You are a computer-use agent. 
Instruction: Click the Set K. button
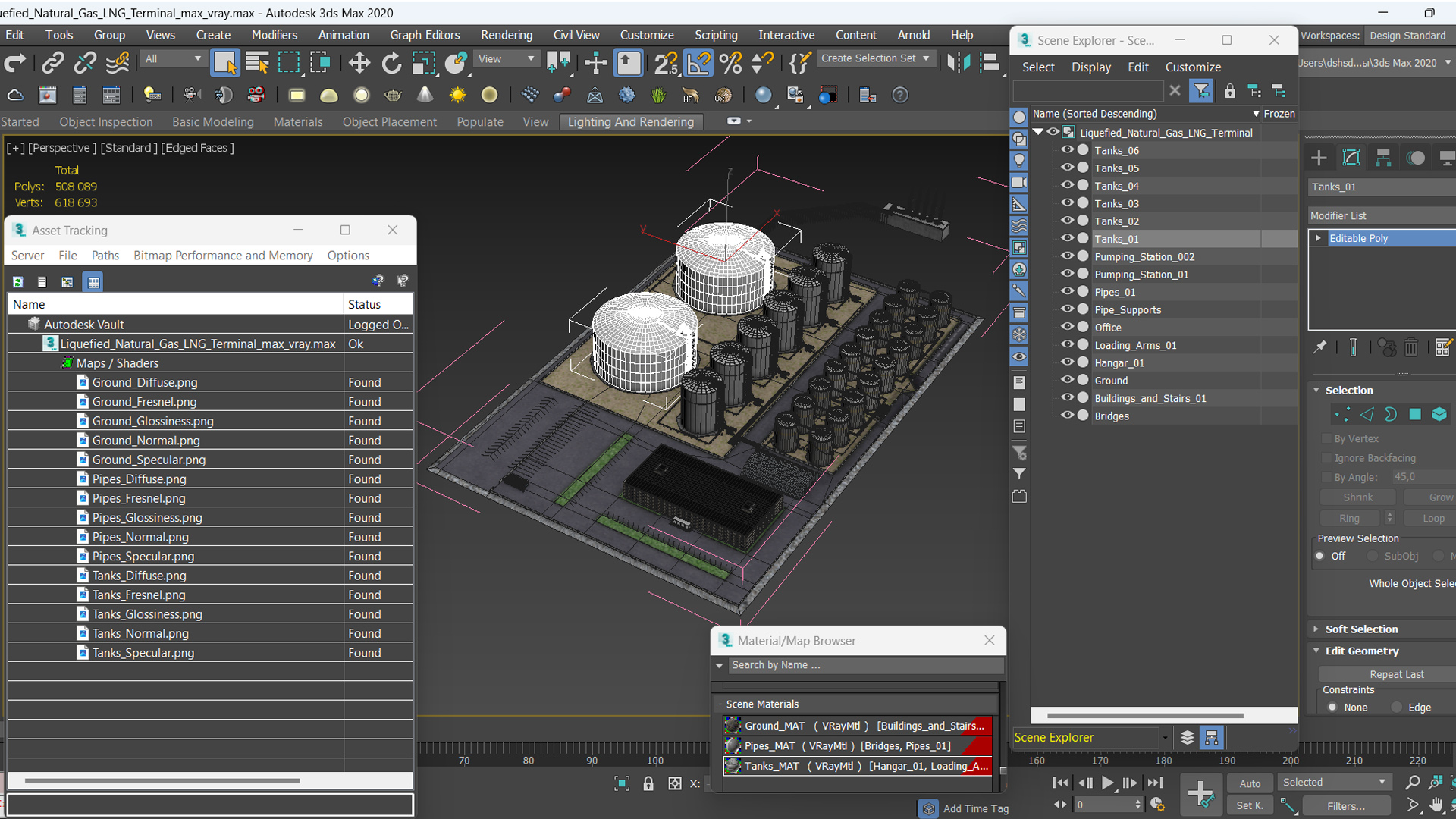click(x=1250, y=805)
